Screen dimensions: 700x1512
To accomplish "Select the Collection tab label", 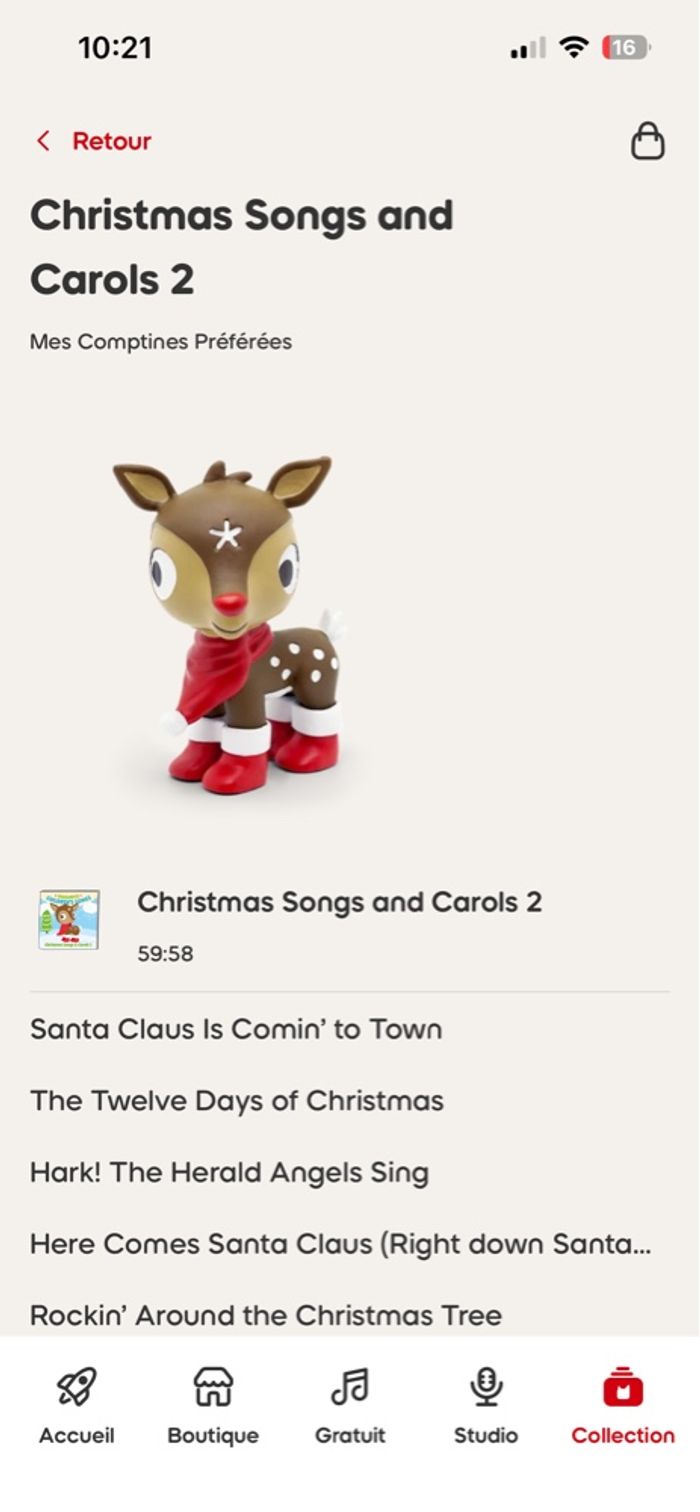I will (623, 1435).
